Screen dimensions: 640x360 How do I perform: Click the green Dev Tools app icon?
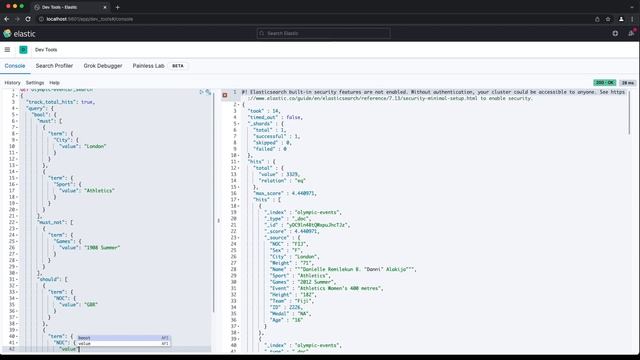(x=23, y=49)
